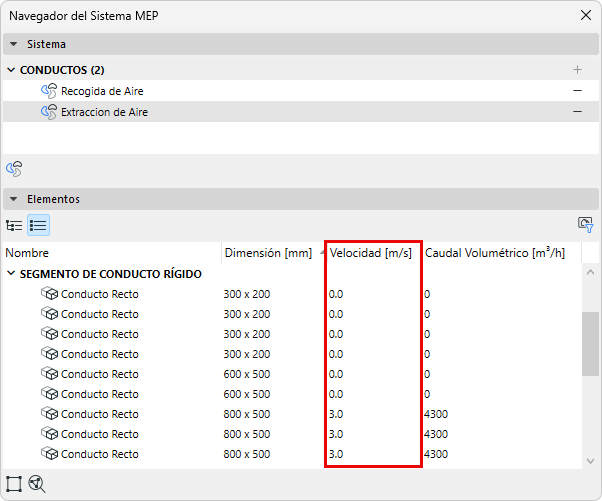Image resolution: width=602 pixels, height=501 pixels.
Task: Select the first Conducto Recto 800 x 500
Action: [x=292, y=414]
